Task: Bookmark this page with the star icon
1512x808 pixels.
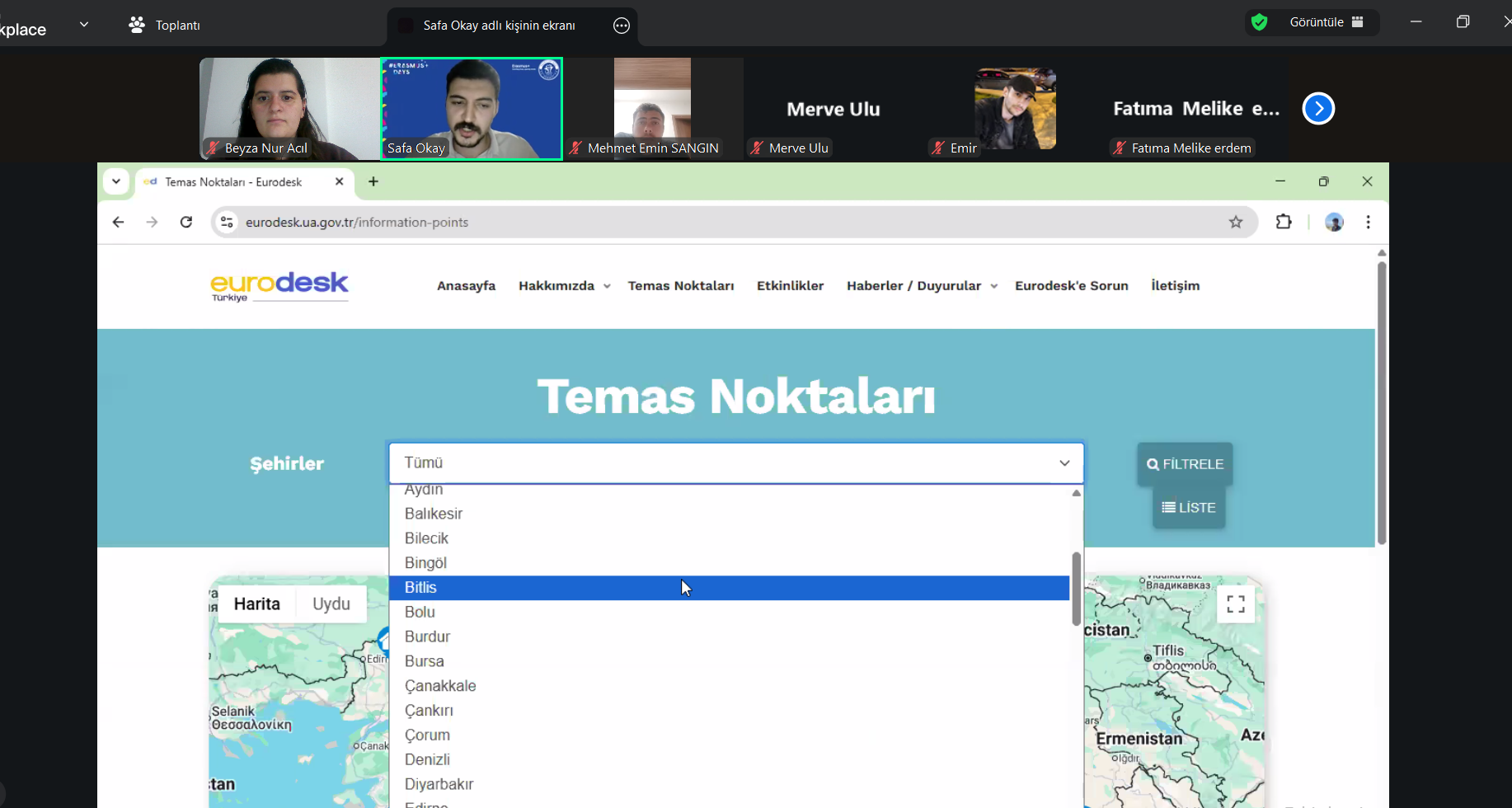Action: [1235, 222]
